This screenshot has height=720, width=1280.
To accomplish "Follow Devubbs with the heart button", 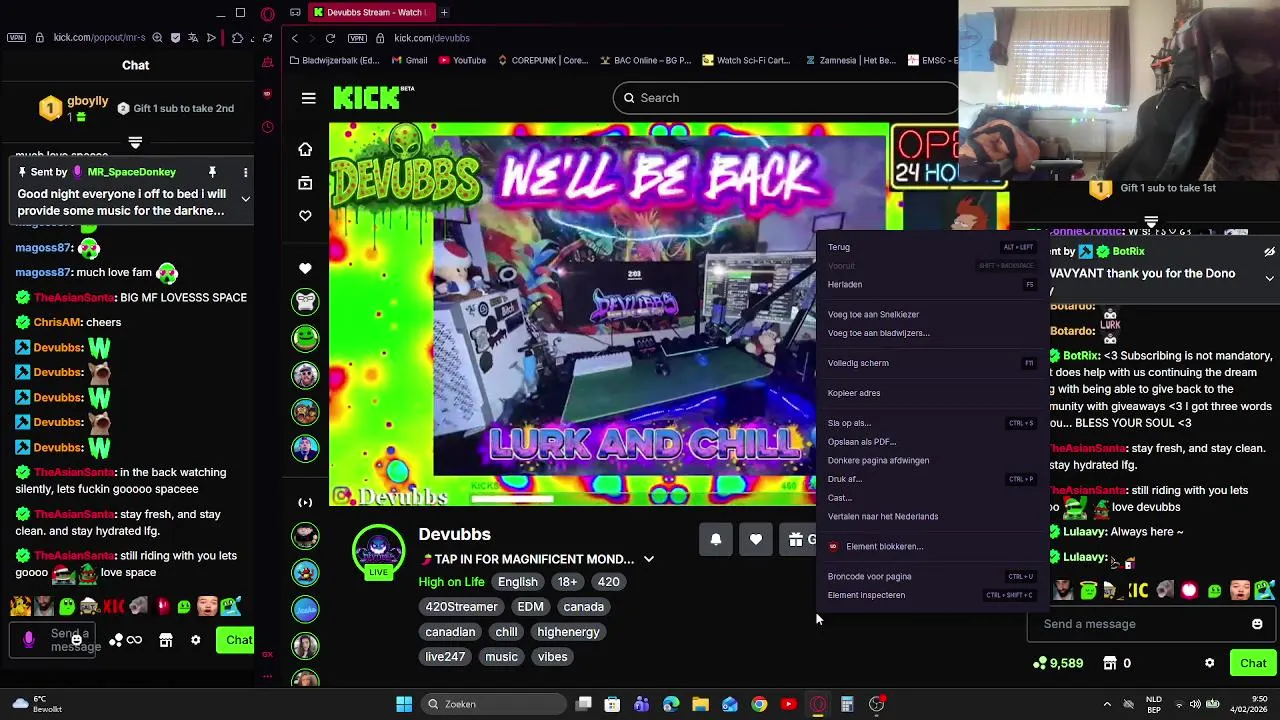I will coord(756,539).
